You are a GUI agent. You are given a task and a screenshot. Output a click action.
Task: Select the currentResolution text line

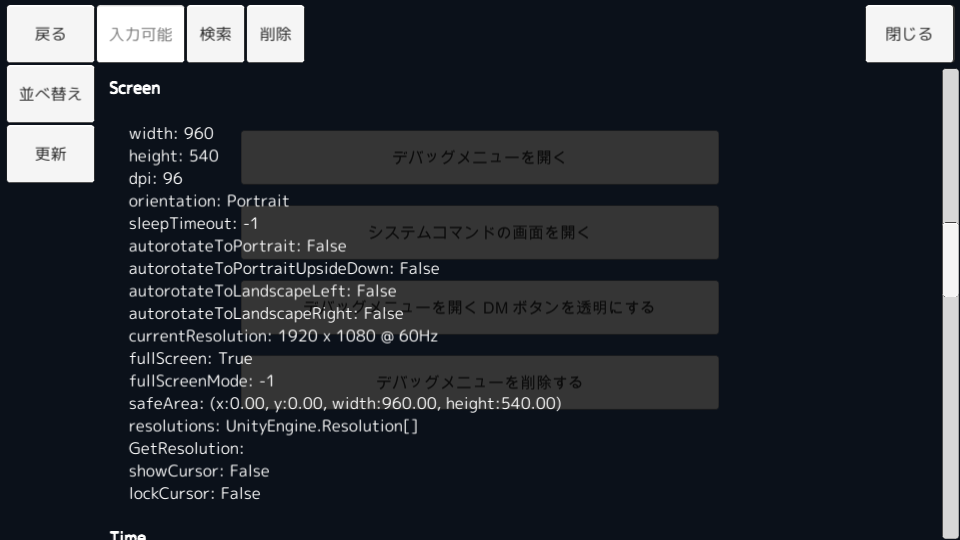(x=283, y=336)
